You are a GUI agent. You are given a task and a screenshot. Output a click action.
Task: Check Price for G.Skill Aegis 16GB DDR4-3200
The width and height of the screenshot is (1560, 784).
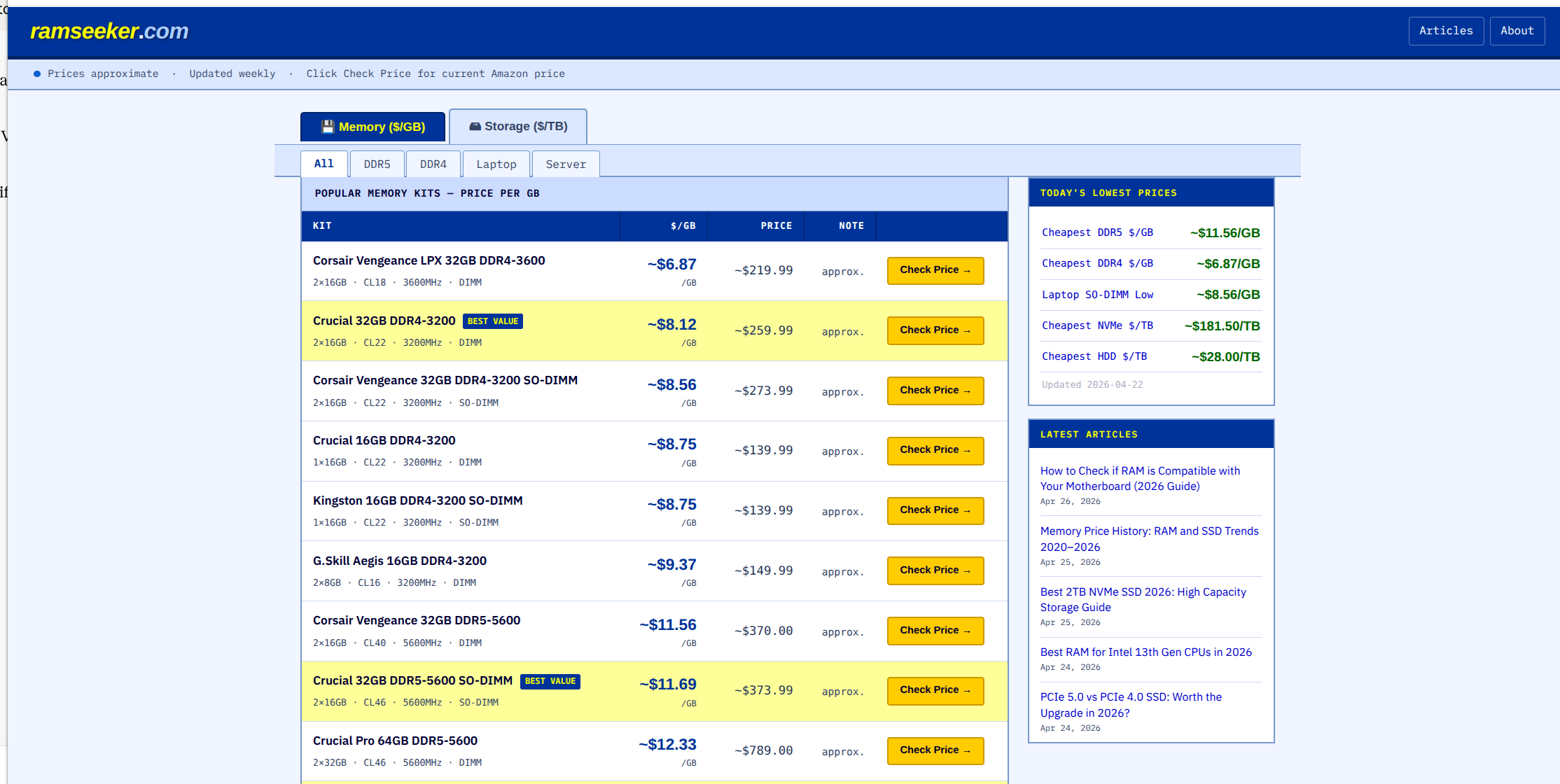[x=935, y=570]
